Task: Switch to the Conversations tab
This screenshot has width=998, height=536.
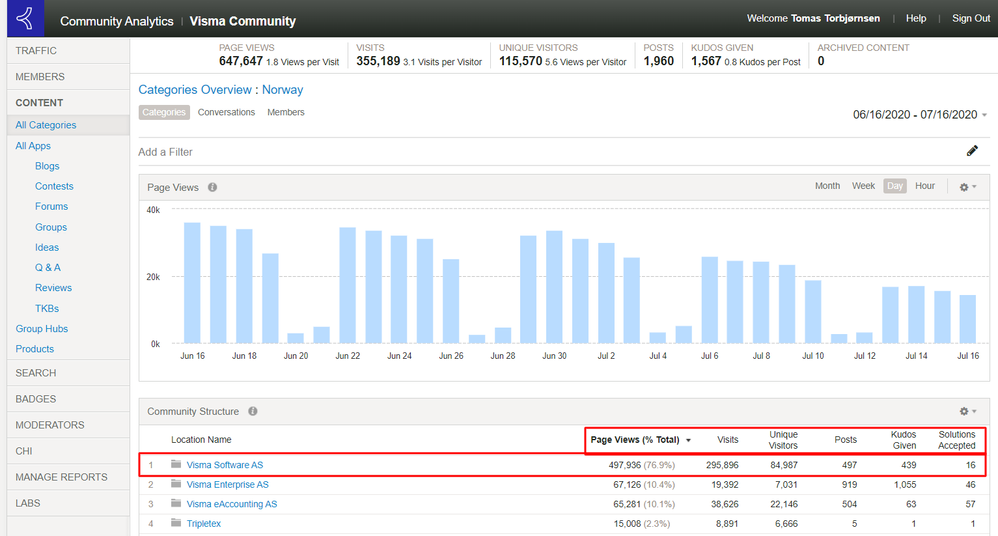Action: click(226, 112)
